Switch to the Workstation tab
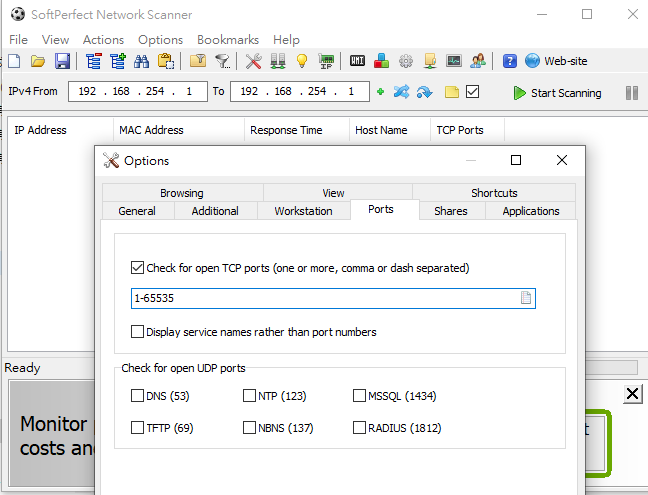The image size is (648, 495). [x=303, y=211]
